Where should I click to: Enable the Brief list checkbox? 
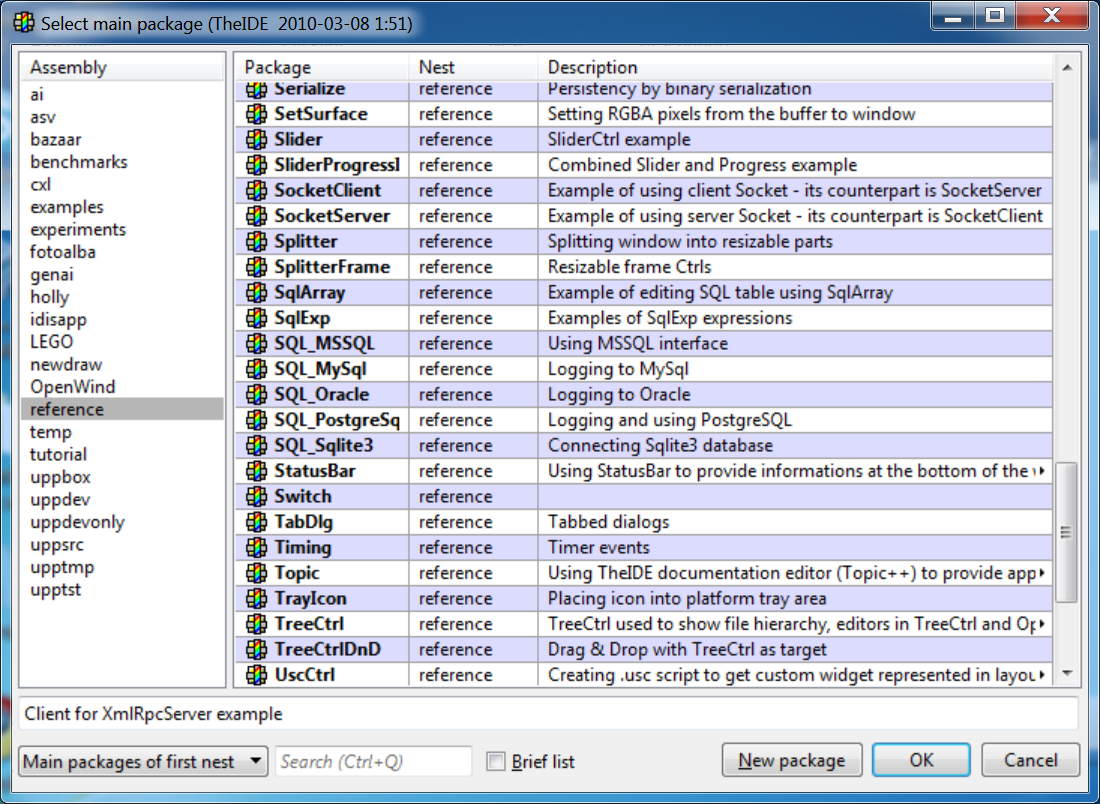tap(496, 761)
